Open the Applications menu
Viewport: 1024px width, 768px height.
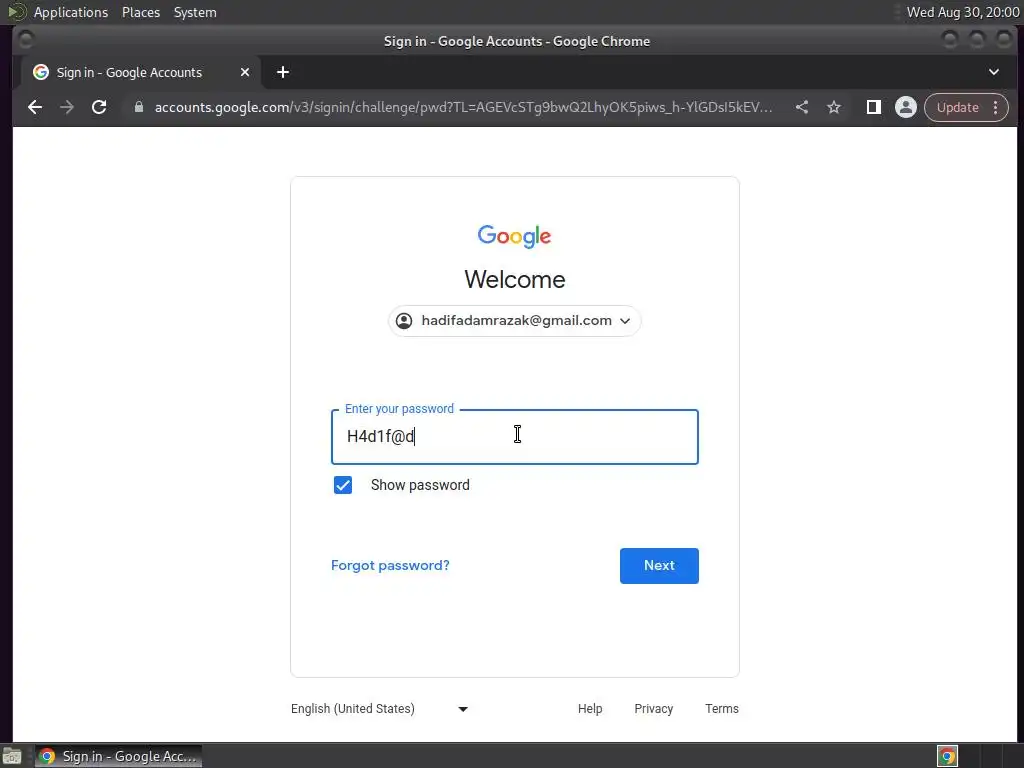(x=71, y=12)
